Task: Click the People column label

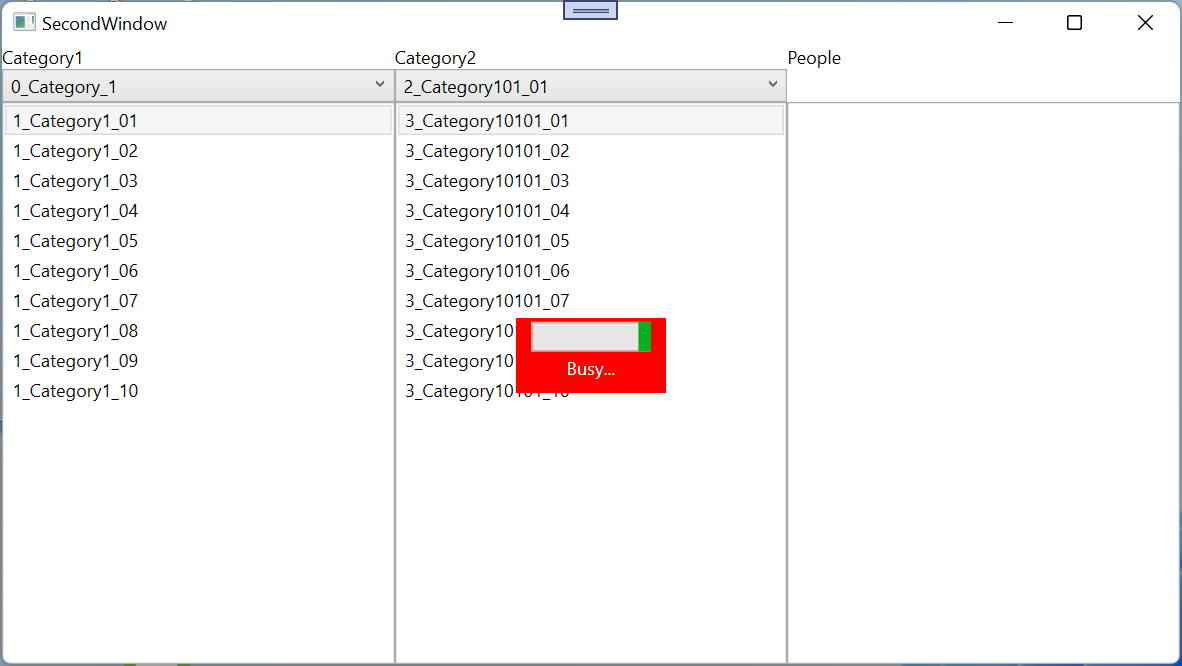Action: pos(814,58)
